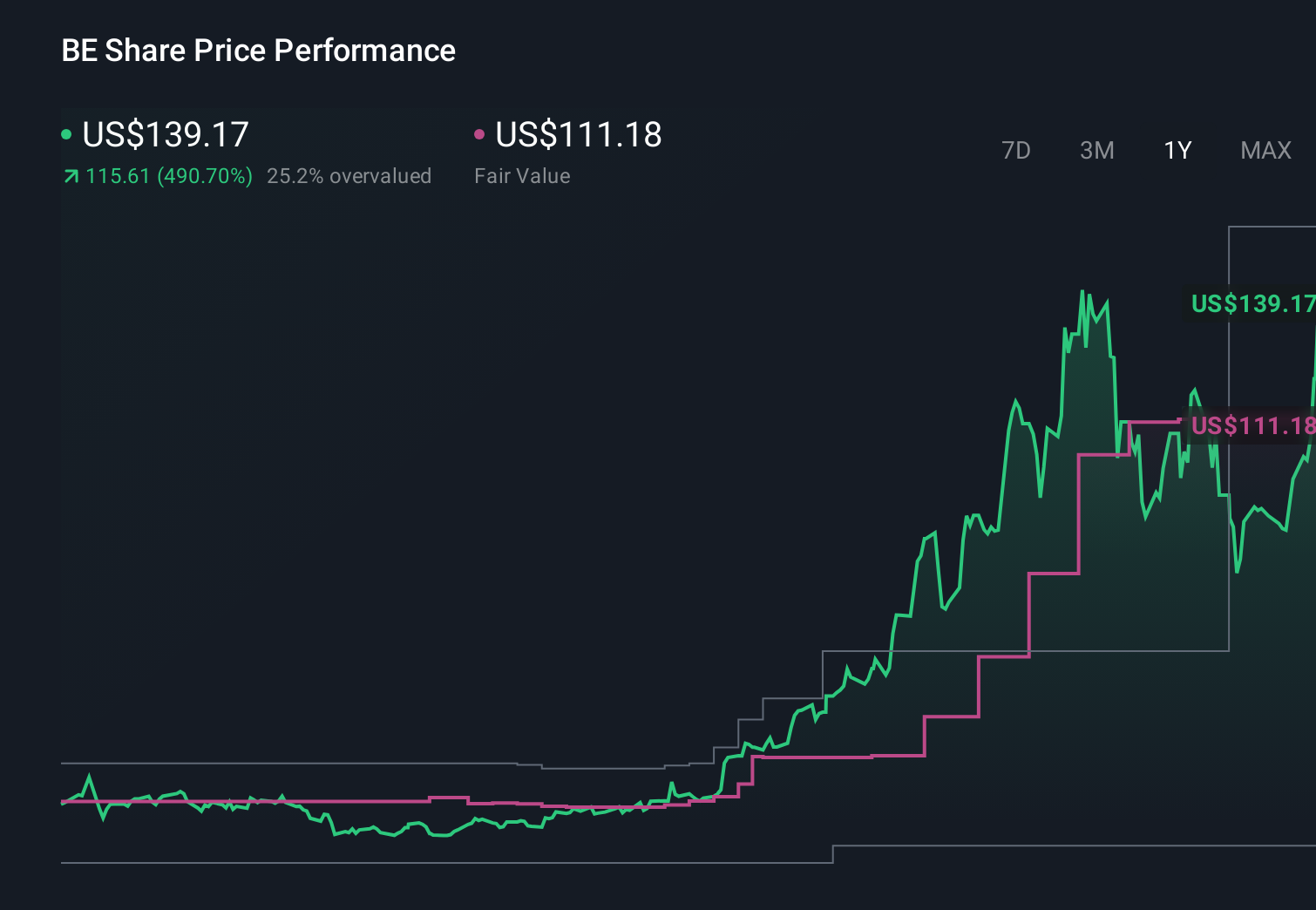Switch to the 3M time range

point(1096,150)
